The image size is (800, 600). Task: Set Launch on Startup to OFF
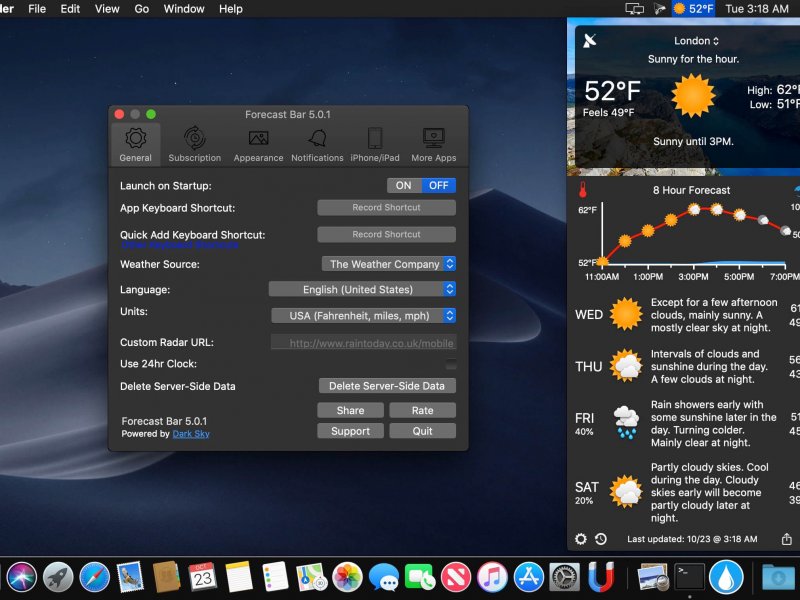(438, 186)
